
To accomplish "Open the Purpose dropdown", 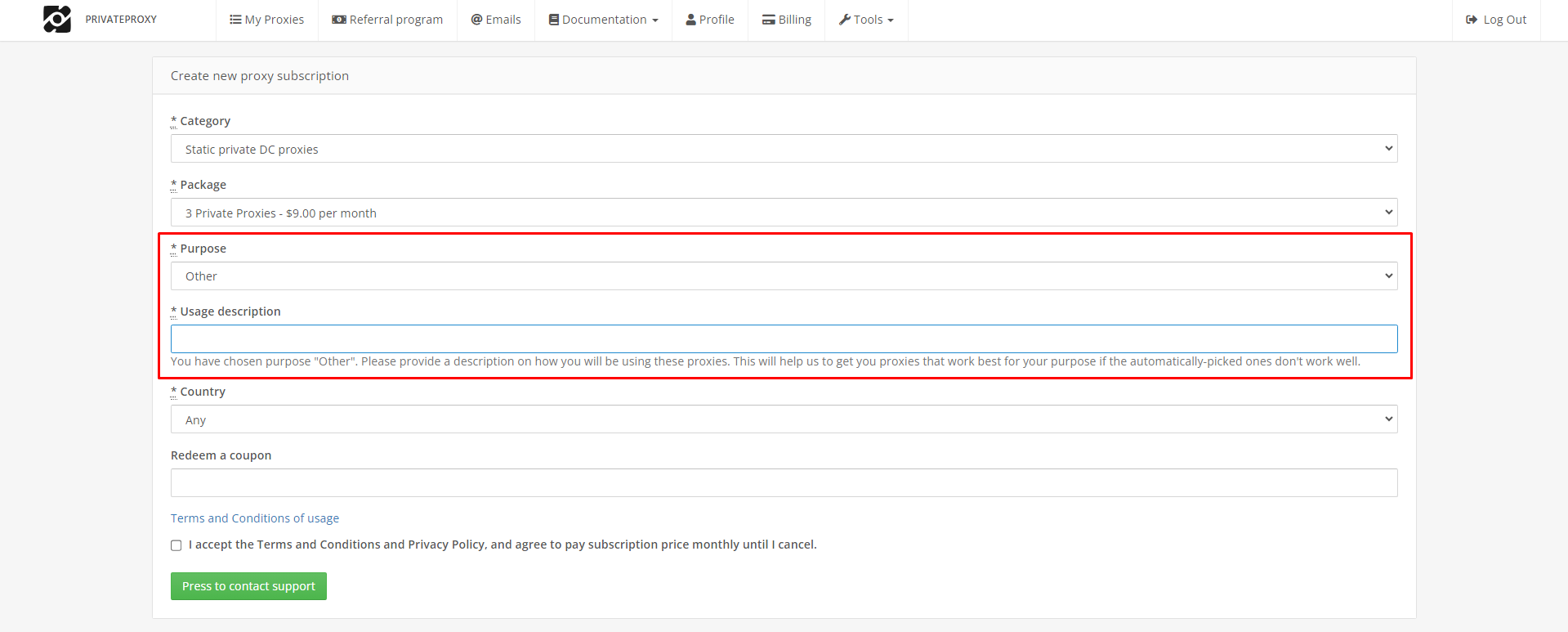I will (x=784, y=276).
